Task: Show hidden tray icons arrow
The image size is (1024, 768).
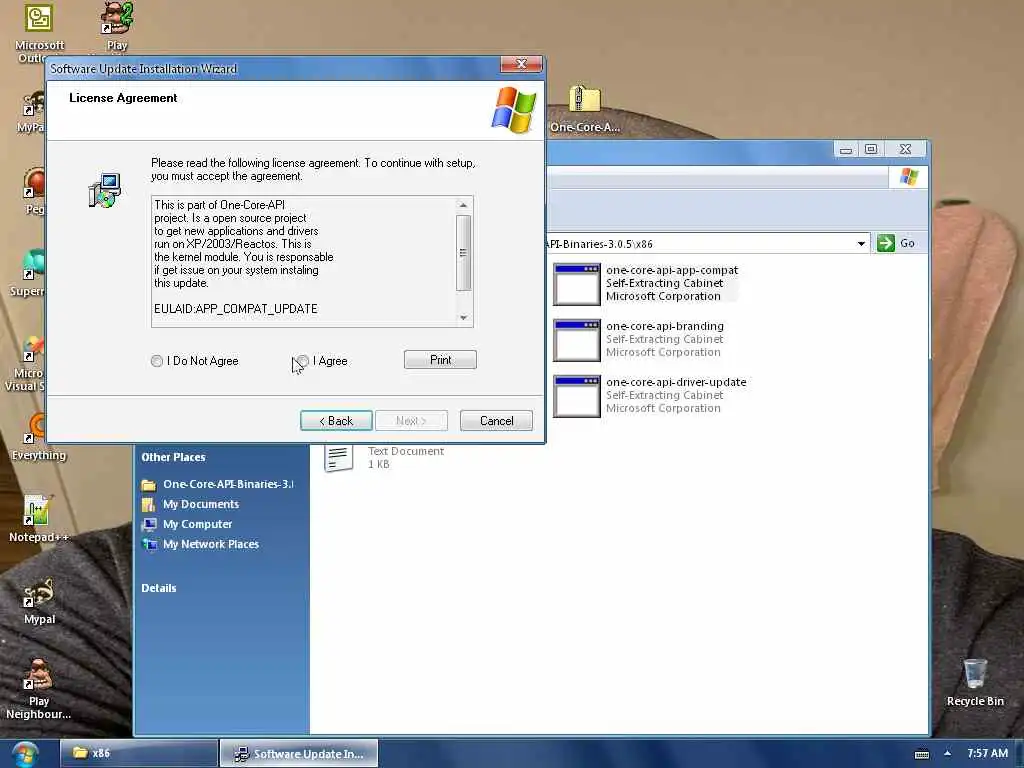Action: [947, 753]
